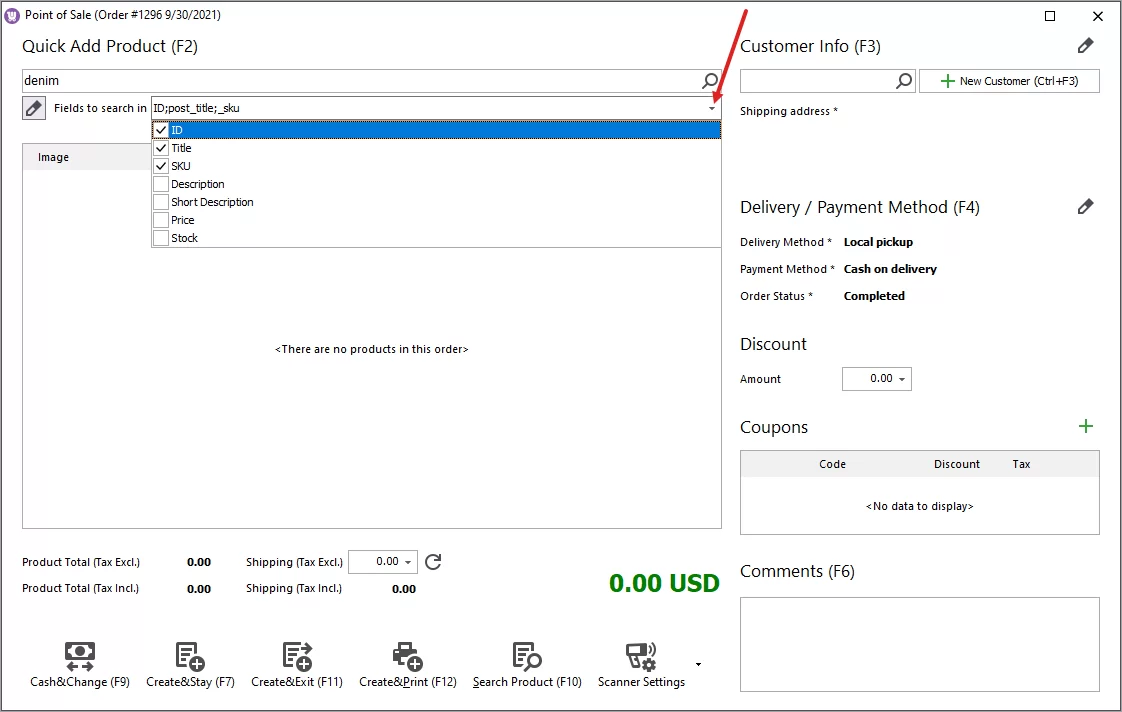The width and height of the screenshot is (1122, 712).
Task: Click the pencil icon beside Fields to search in
Action: click(x=33, y=107)
